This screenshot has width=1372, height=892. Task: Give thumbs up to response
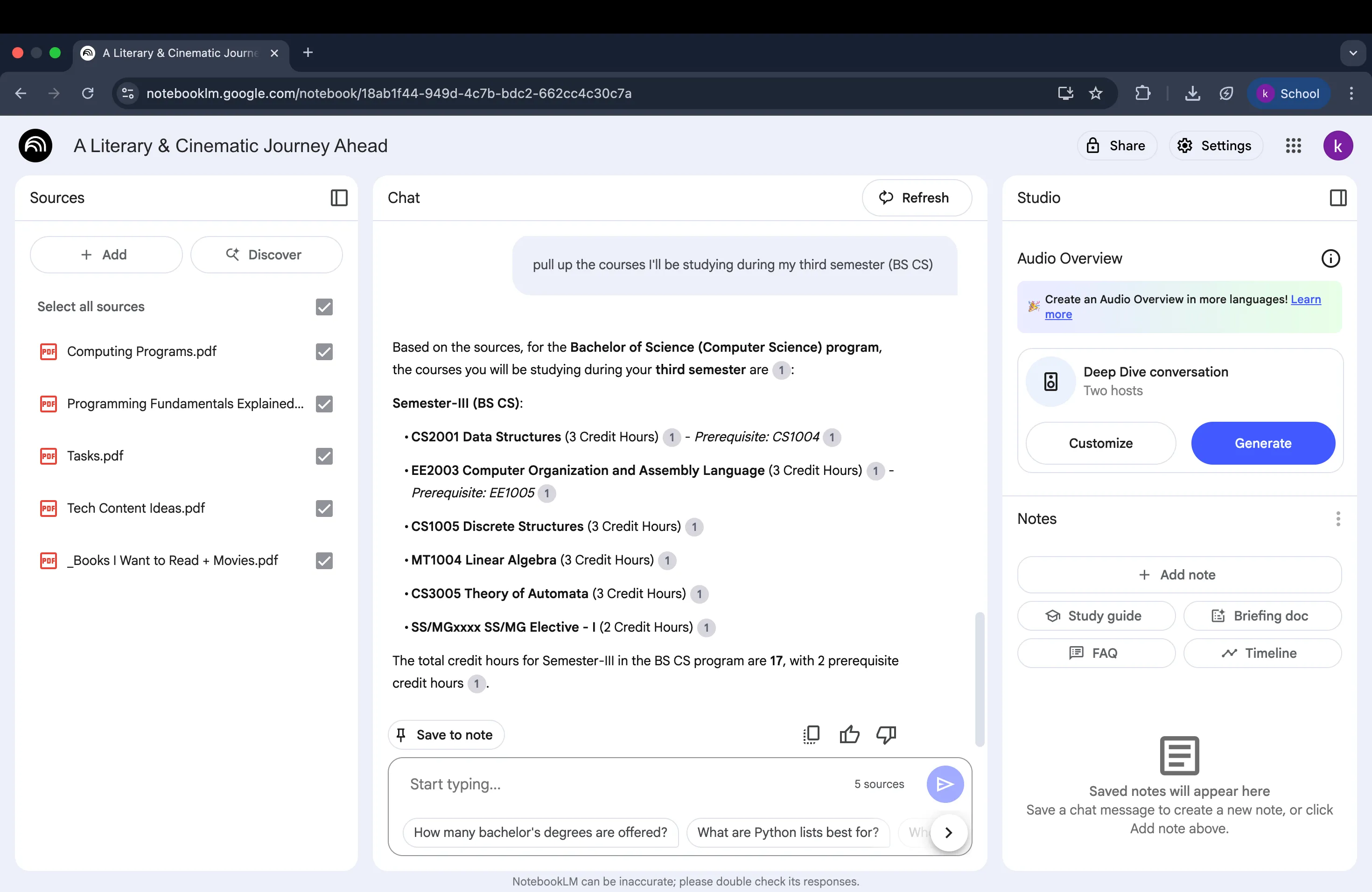pos(849,734)
